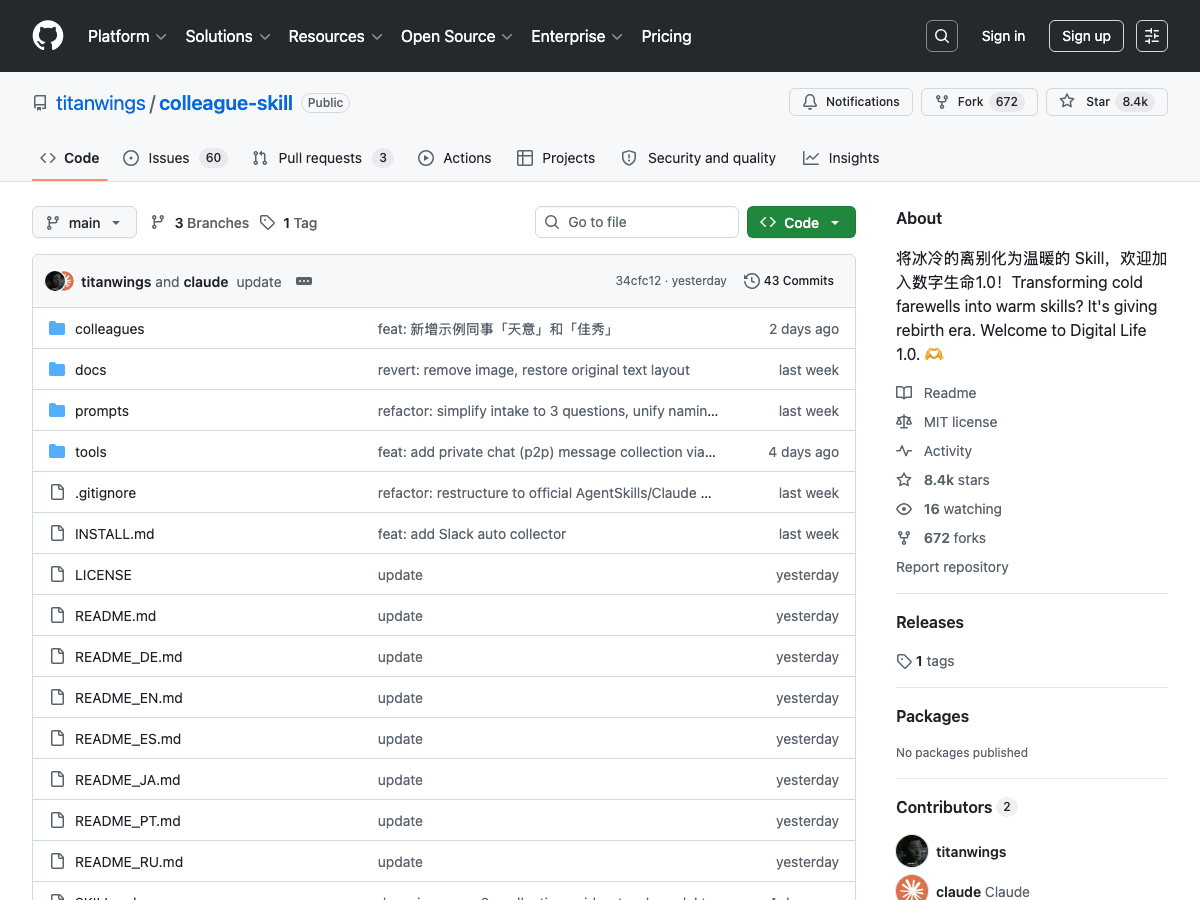Open the README_PT.md file
Image resolution: width=1200 pixels, height=900 pixels.
pos(128,821)
